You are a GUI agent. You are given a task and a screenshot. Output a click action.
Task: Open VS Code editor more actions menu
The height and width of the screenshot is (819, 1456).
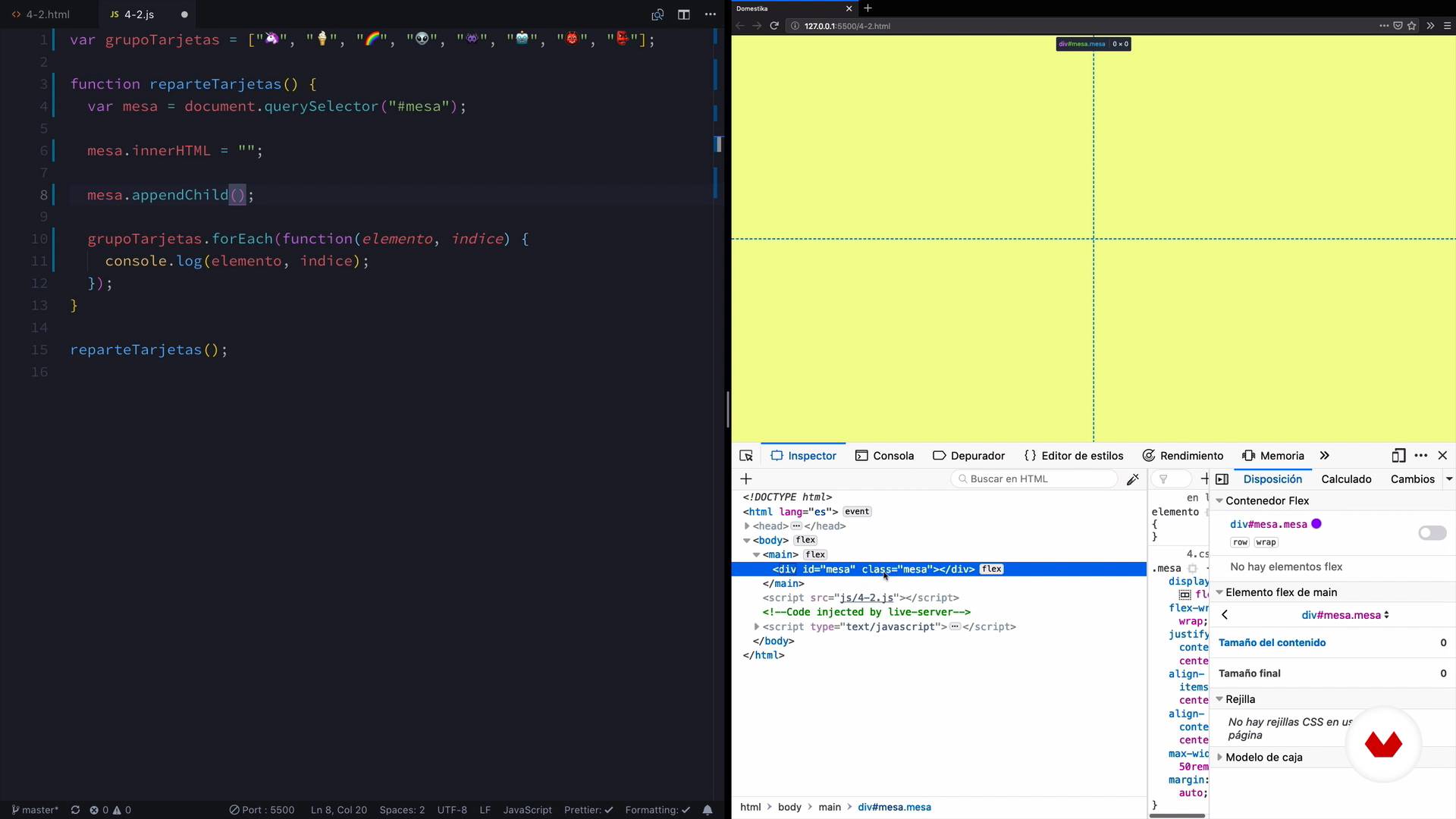(x=711, y=14)
